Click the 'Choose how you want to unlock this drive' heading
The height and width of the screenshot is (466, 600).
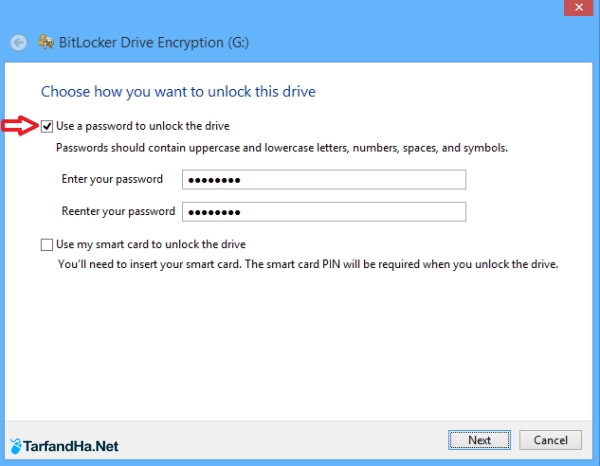coord(178,92)
